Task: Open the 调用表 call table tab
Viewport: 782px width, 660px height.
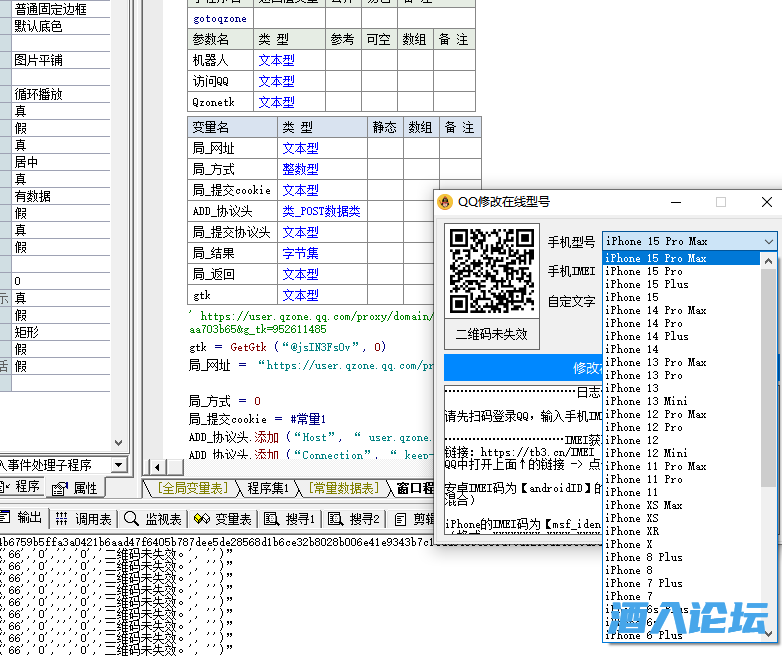Action: [x=83, y=519]
